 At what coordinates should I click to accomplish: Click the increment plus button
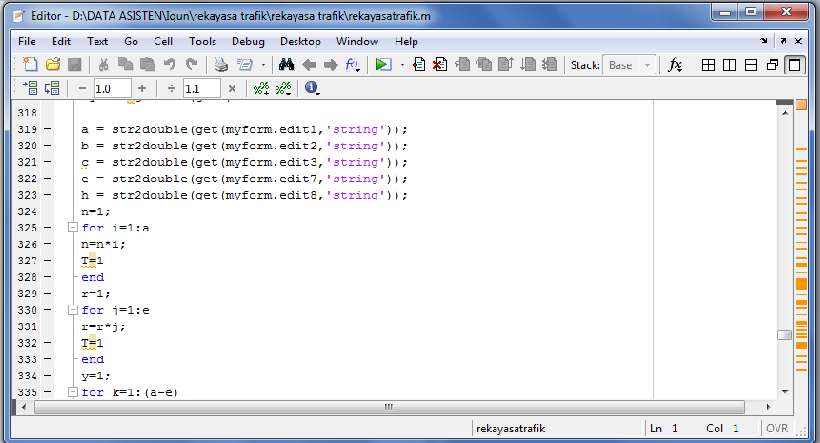tap(142, 89)
